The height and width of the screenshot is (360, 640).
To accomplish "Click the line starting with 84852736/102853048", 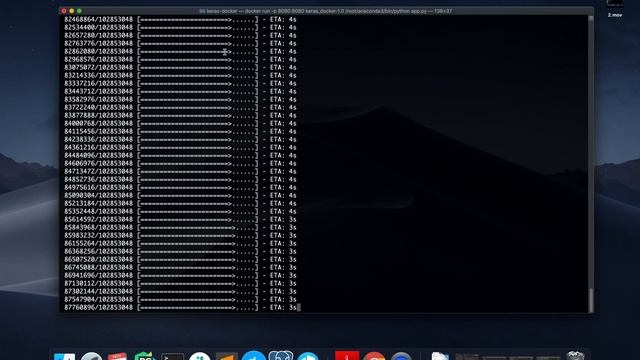I will (x=180, y=179).
